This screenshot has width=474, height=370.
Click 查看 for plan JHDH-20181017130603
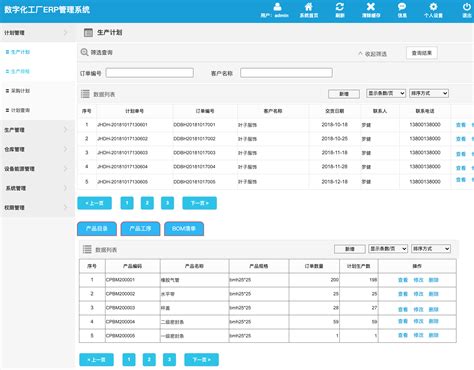(x=461, y=154)
